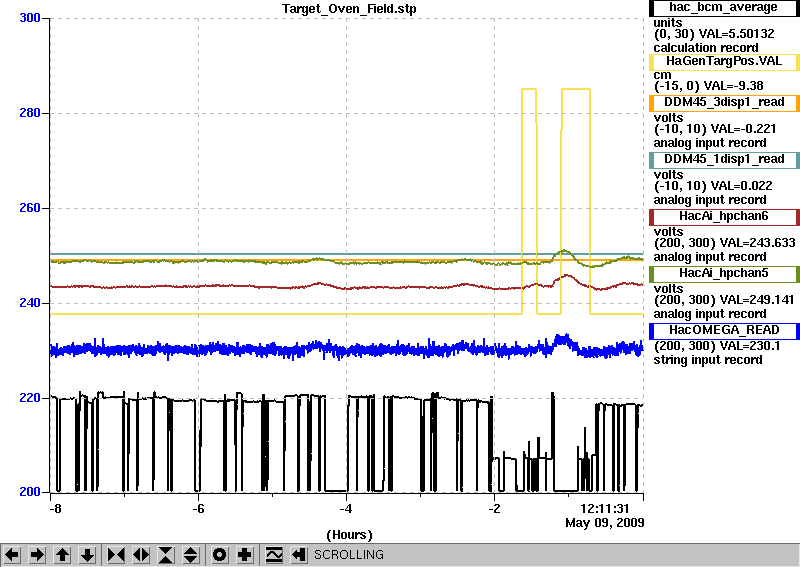Click the SCROLLING status text

point(348,555)
